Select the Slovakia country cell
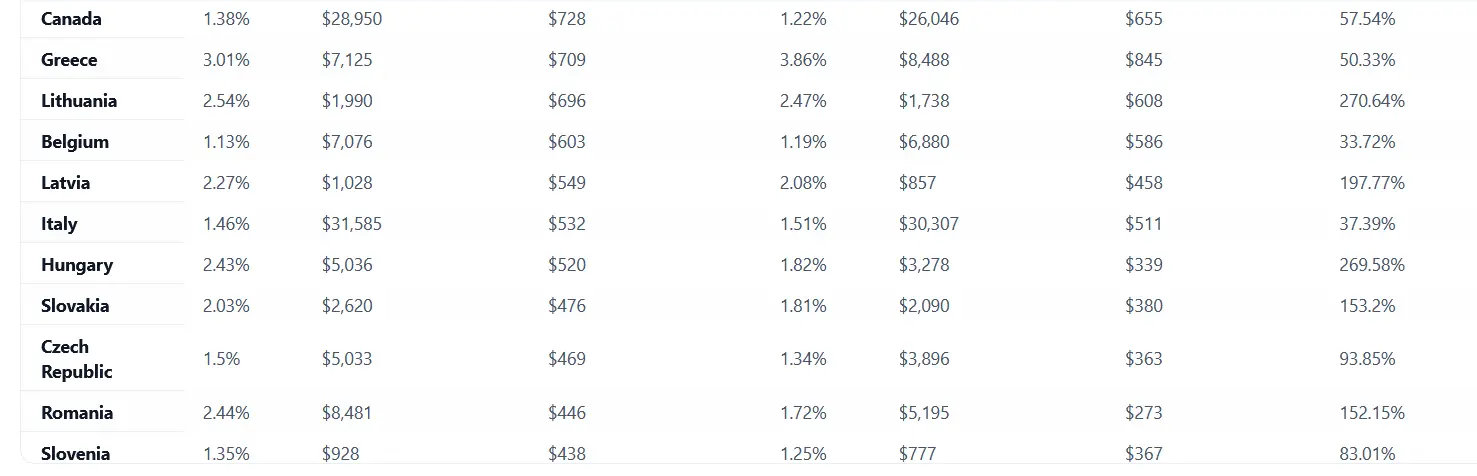 [75, 306]
